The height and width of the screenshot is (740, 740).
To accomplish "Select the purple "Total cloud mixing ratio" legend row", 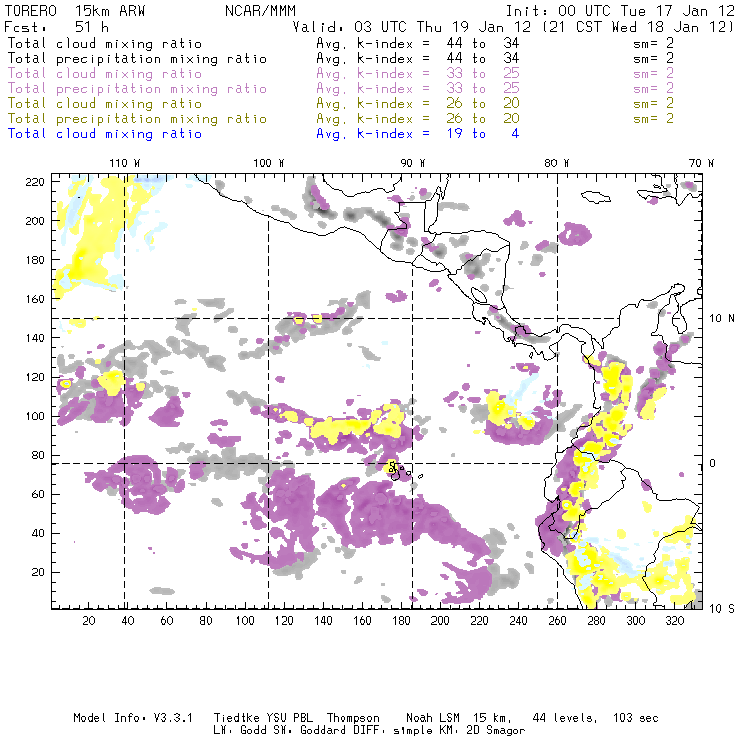I will coord(105,74).
